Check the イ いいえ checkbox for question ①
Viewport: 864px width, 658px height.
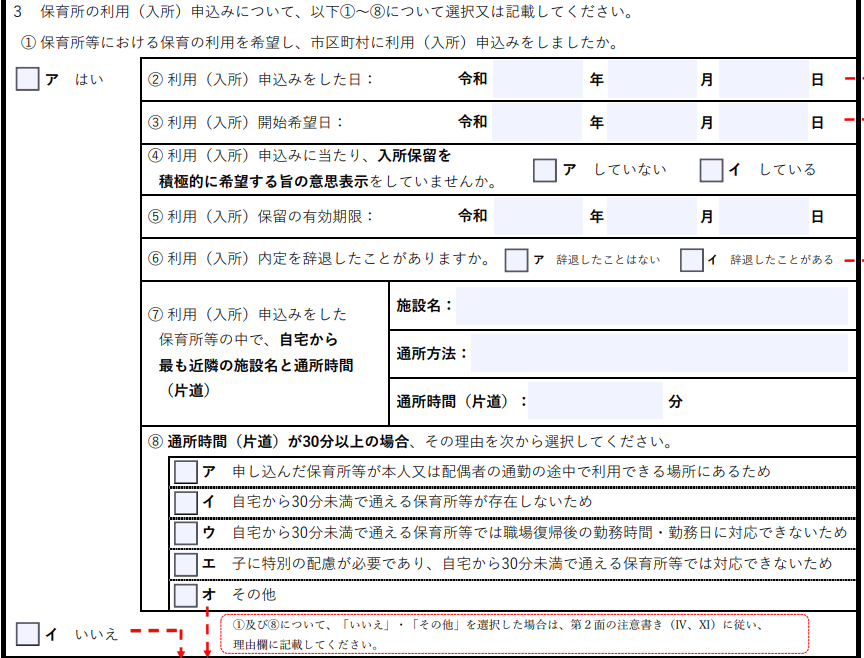tap(28, 633)
